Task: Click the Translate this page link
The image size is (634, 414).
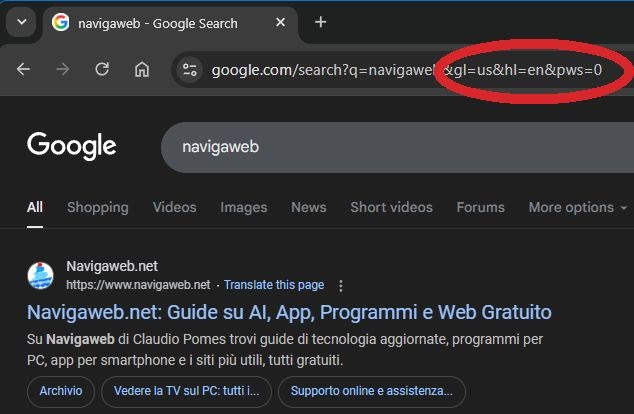Action: coord(273,285)
